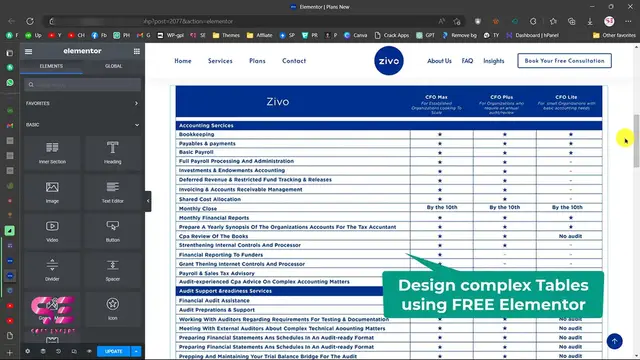Switch to responsive mode icon
The image size is (640, 360).
click(x=74, y=351)
